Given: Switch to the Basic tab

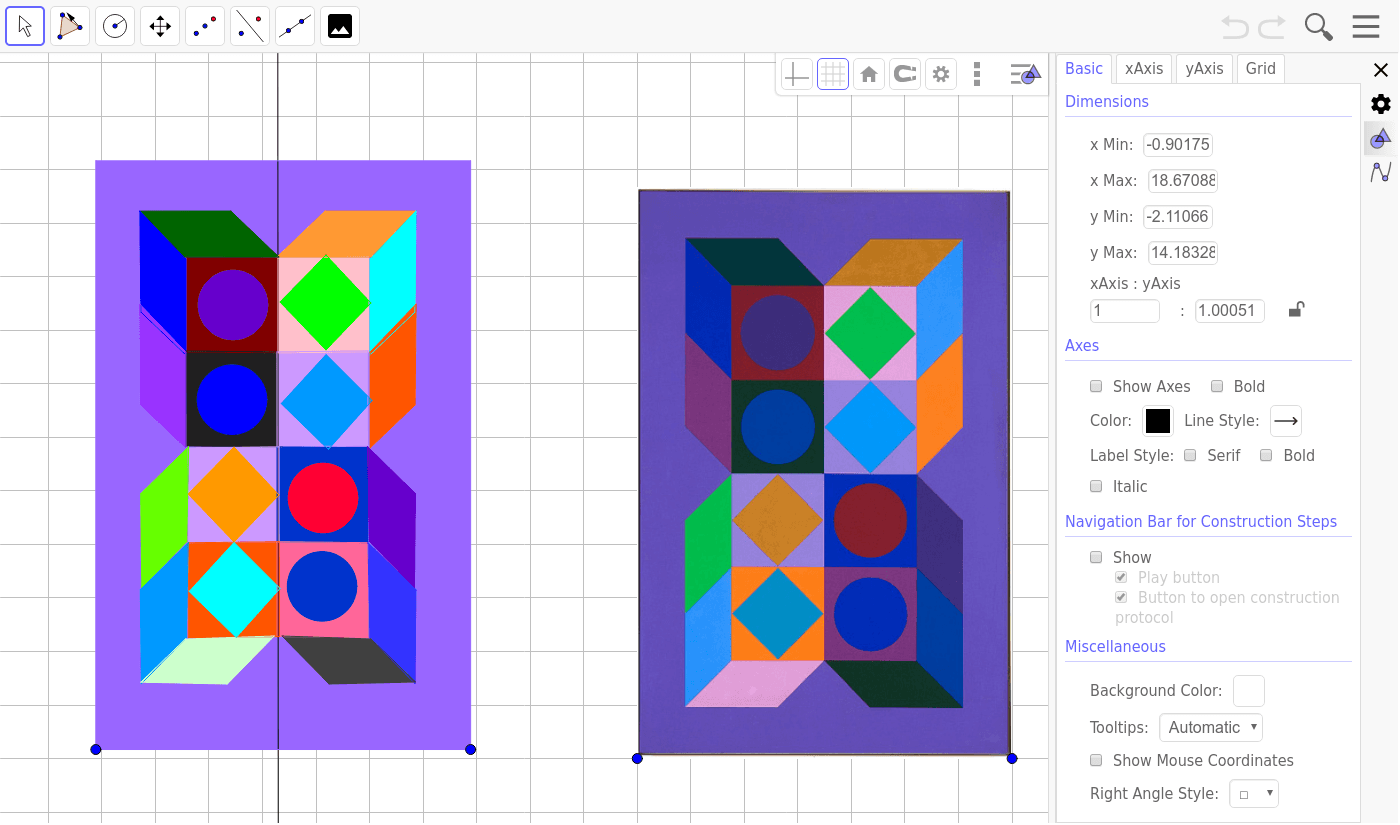Looking at the screenshot, I should pos(1084,68).
